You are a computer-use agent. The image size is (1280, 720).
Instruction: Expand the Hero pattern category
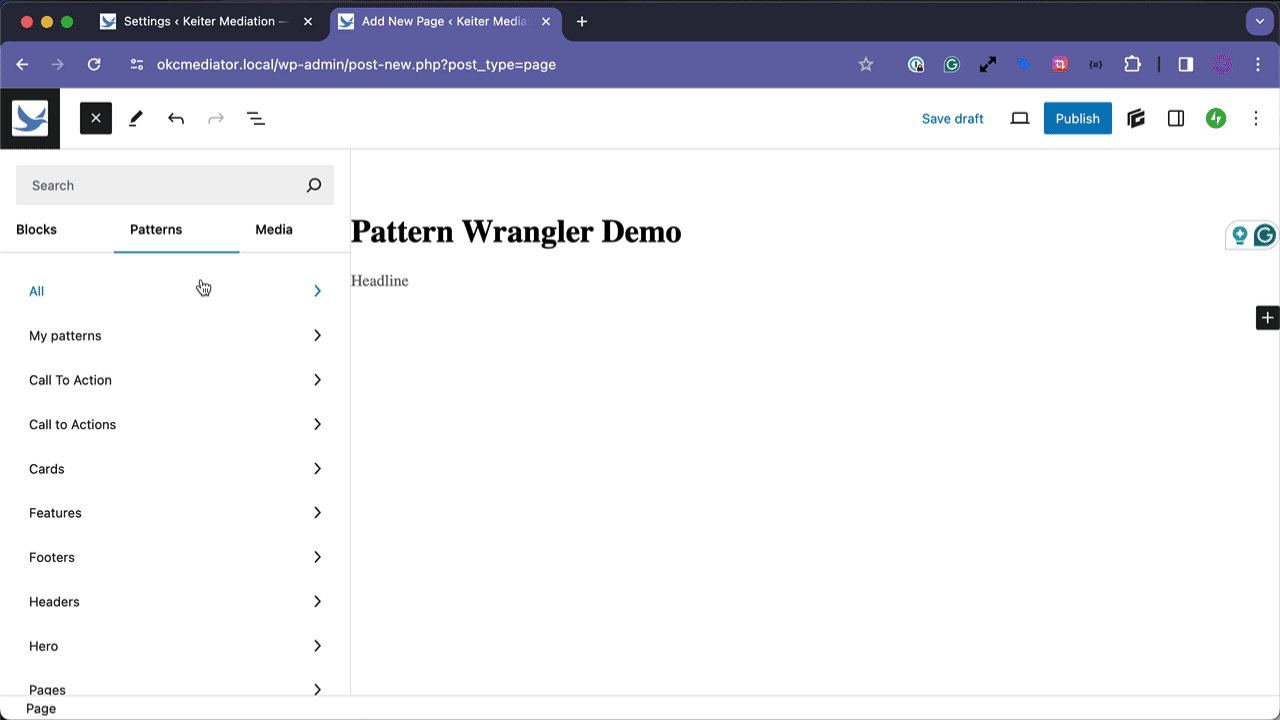175,646
